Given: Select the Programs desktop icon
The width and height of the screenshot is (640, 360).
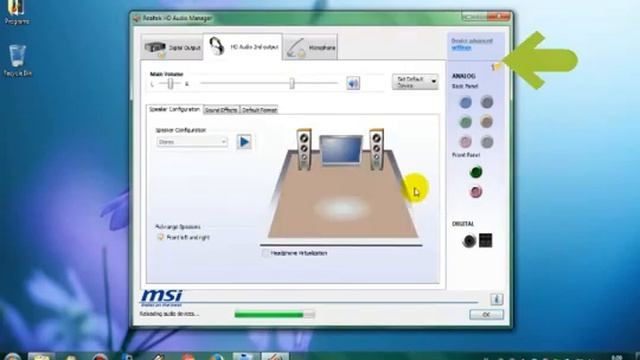Looking at the screenshot, I should (16, 12).
